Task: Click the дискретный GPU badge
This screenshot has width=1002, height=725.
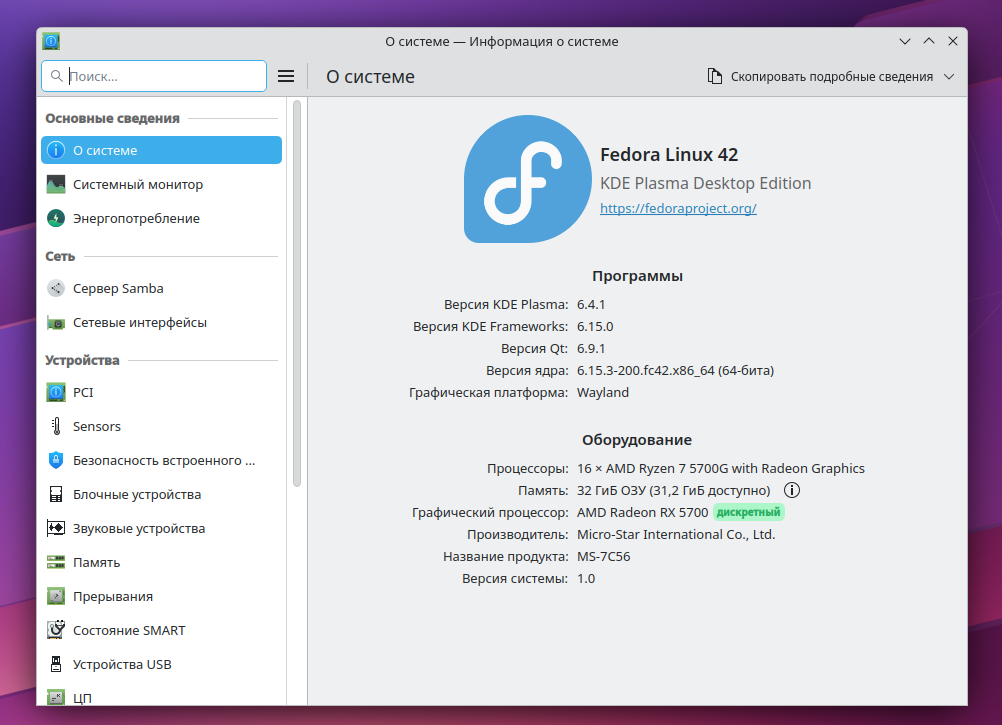Action: pyautogui.click(x=748, y=512)
